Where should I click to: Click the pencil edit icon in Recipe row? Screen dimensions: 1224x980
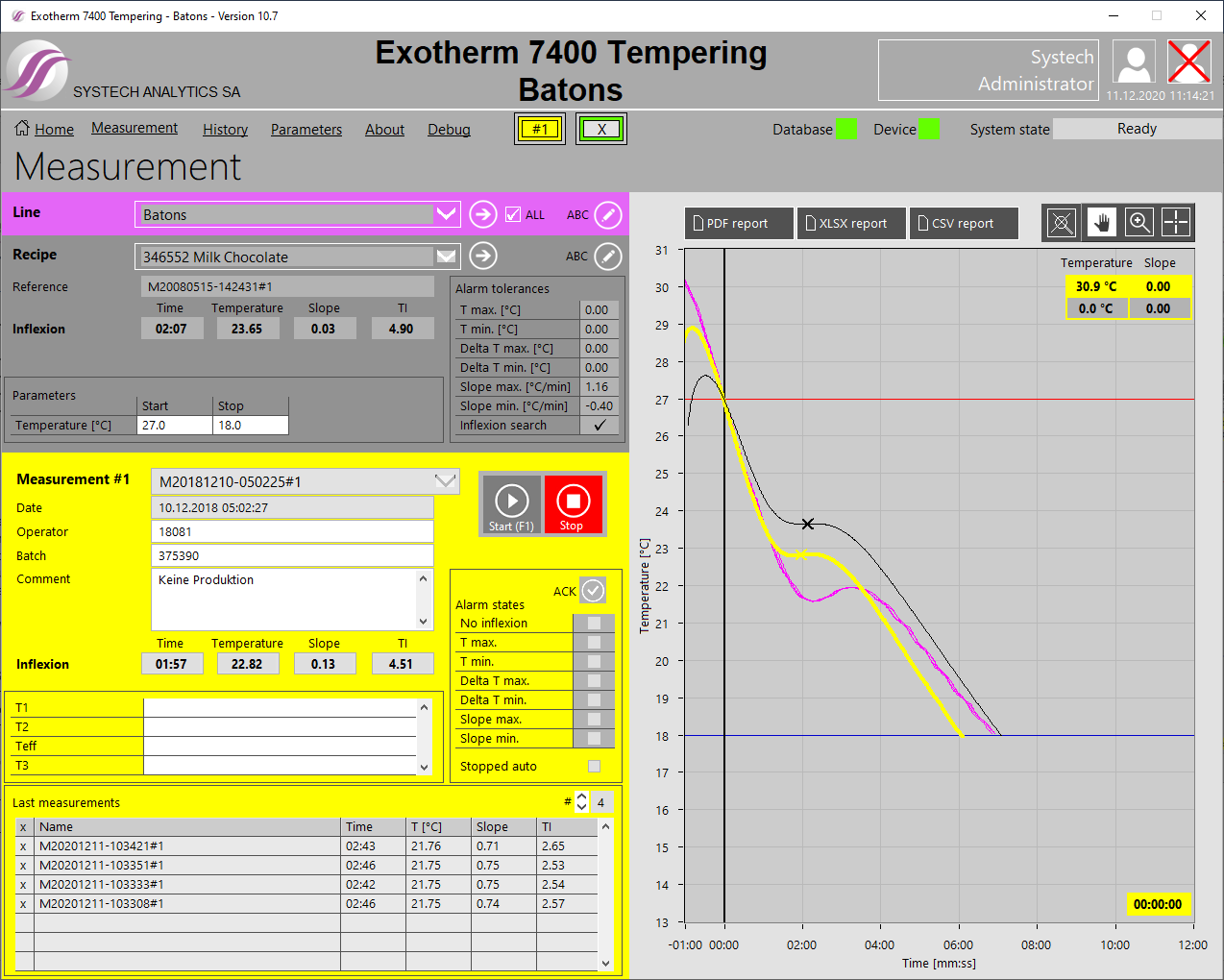[x=608, y=256]
